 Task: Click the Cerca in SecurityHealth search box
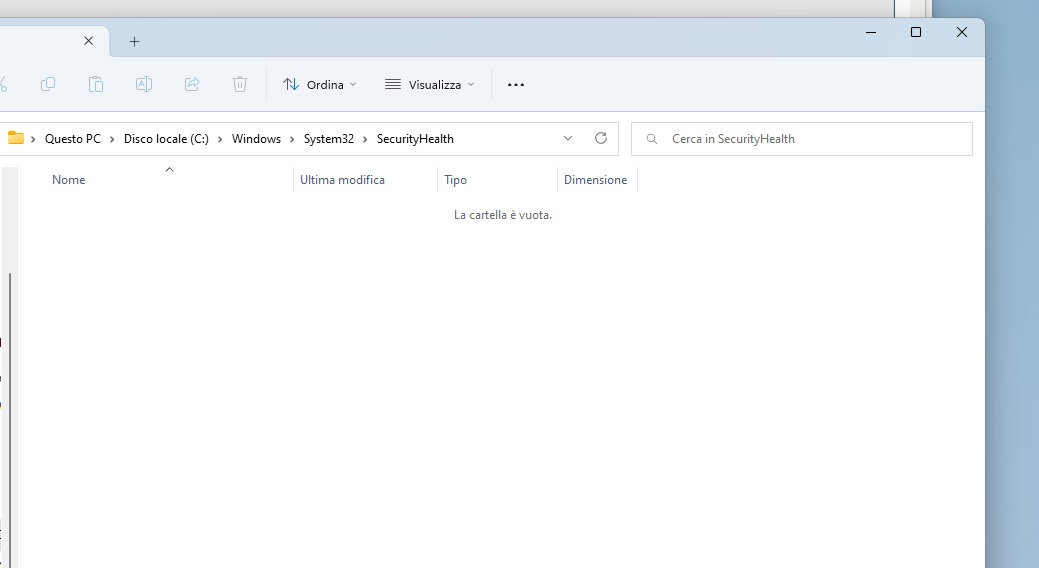(x=802, y=139)
